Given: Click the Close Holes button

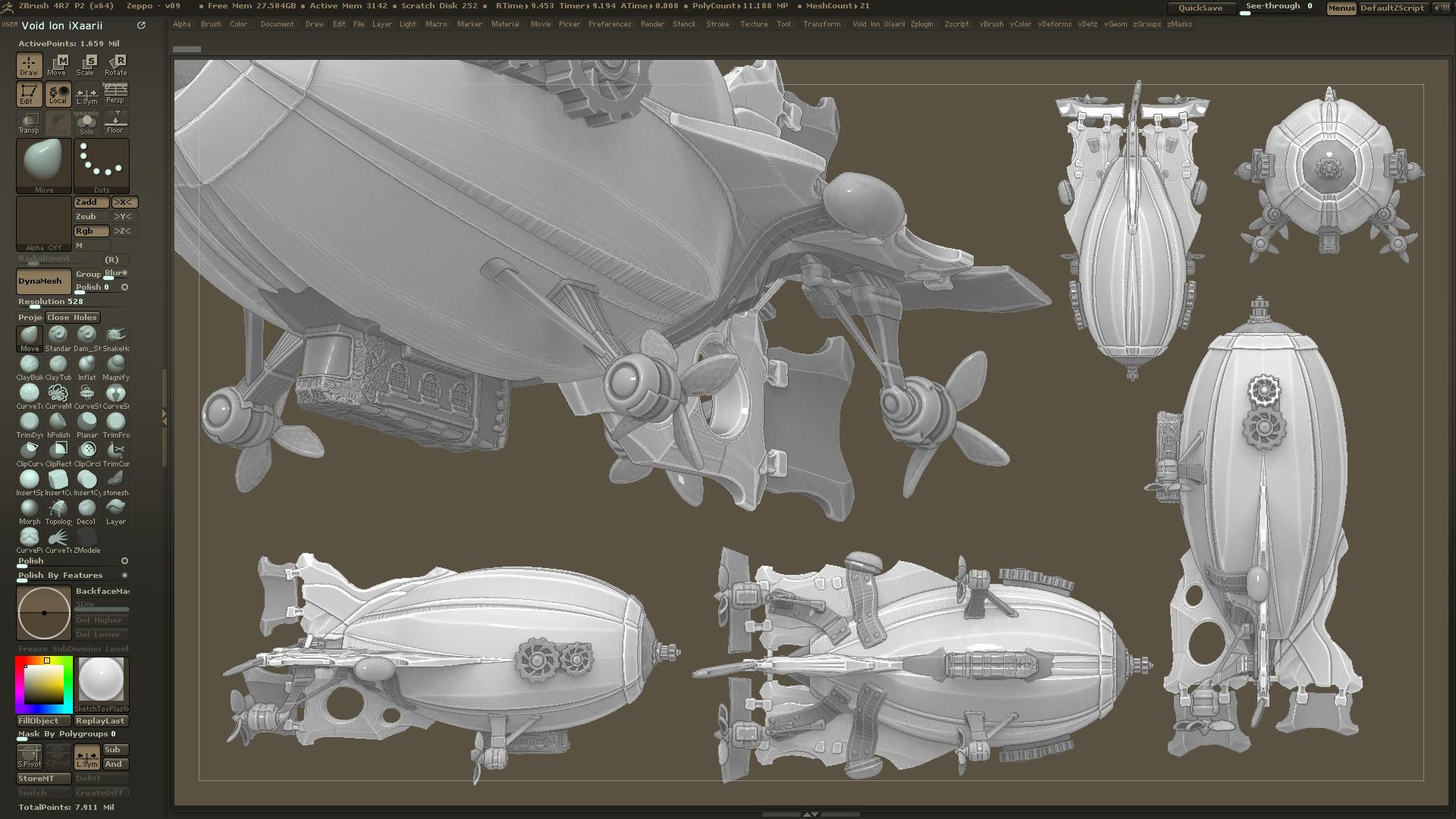Looking at the screenshot, I should (72, 317).
